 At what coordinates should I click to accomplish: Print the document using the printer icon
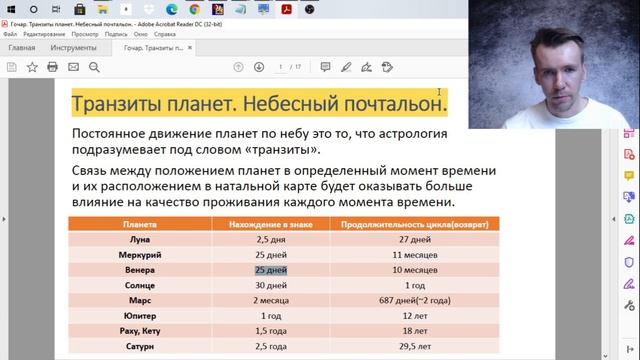point(52,67)
